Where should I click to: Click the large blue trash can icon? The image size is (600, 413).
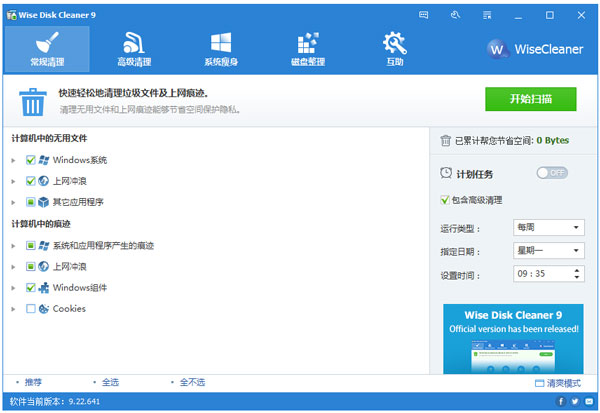(33, 102)
